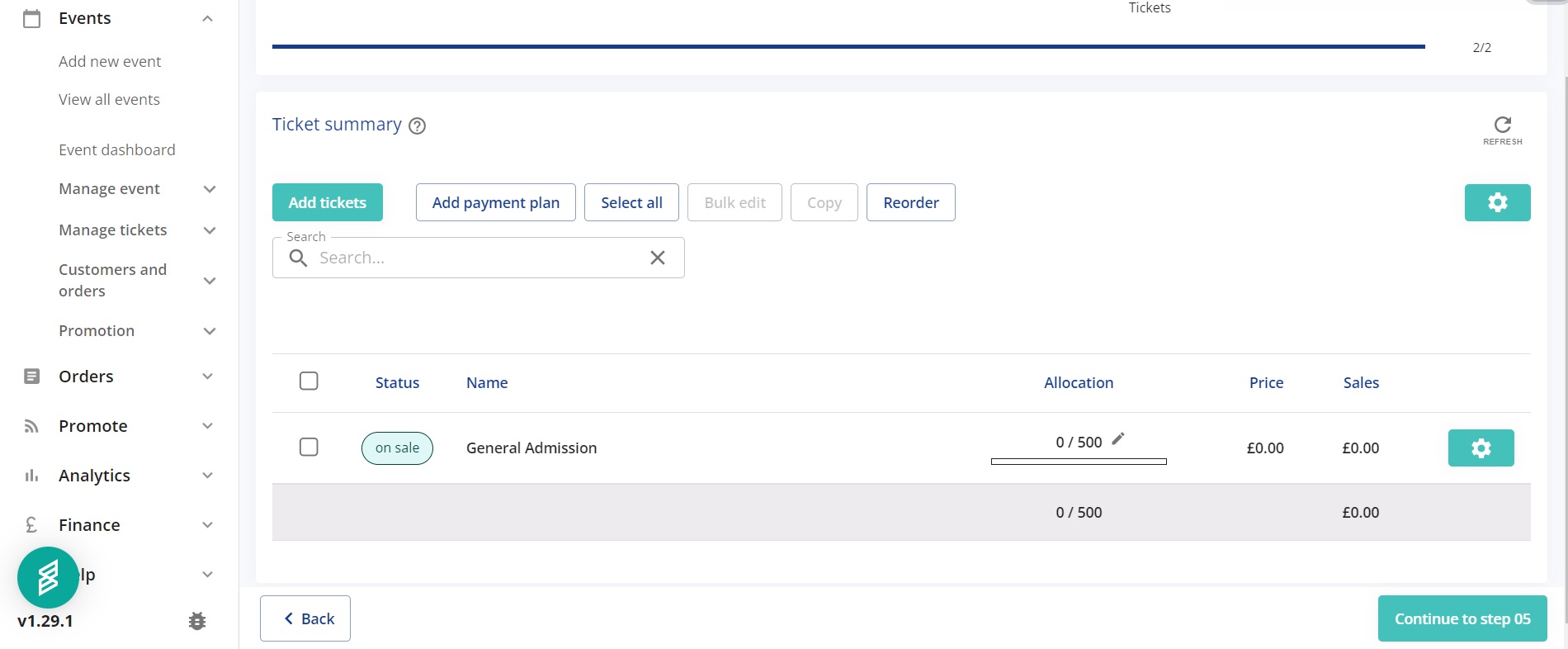Open the round green chat logo widget
Image resolution: width=1568 pixels, height=649 pixels.
(48, 577)
